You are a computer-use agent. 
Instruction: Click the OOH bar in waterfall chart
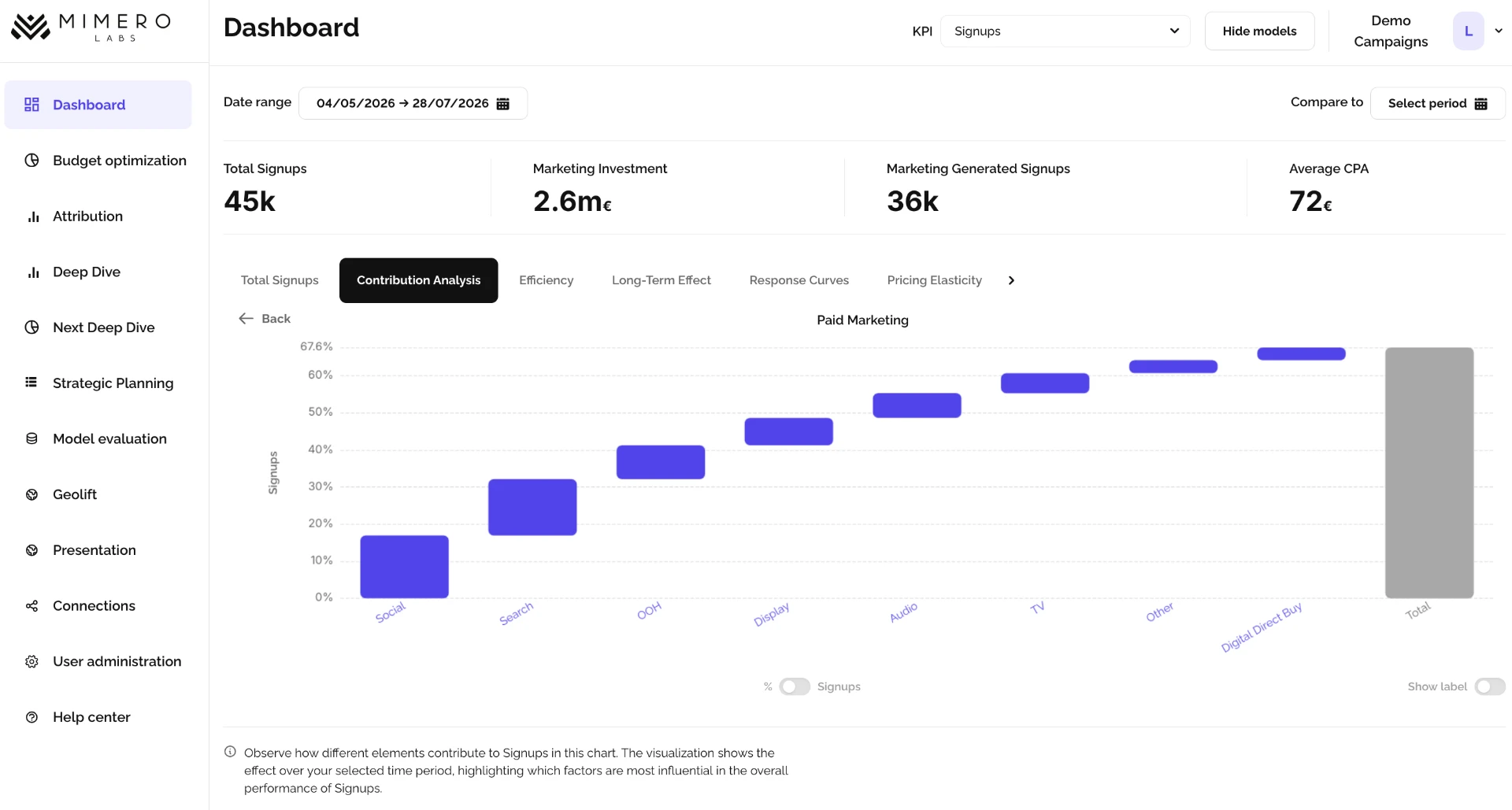click(660, 462)
